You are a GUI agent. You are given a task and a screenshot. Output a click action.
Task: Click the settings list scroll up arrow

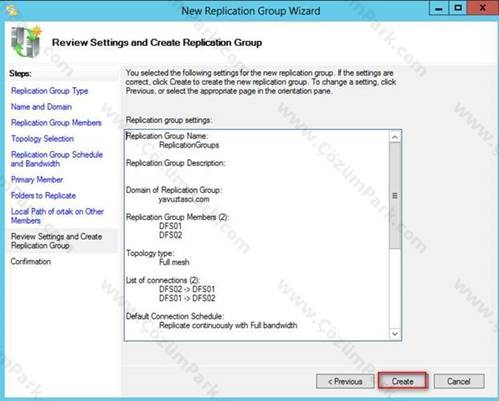click(x=395, y=137)
